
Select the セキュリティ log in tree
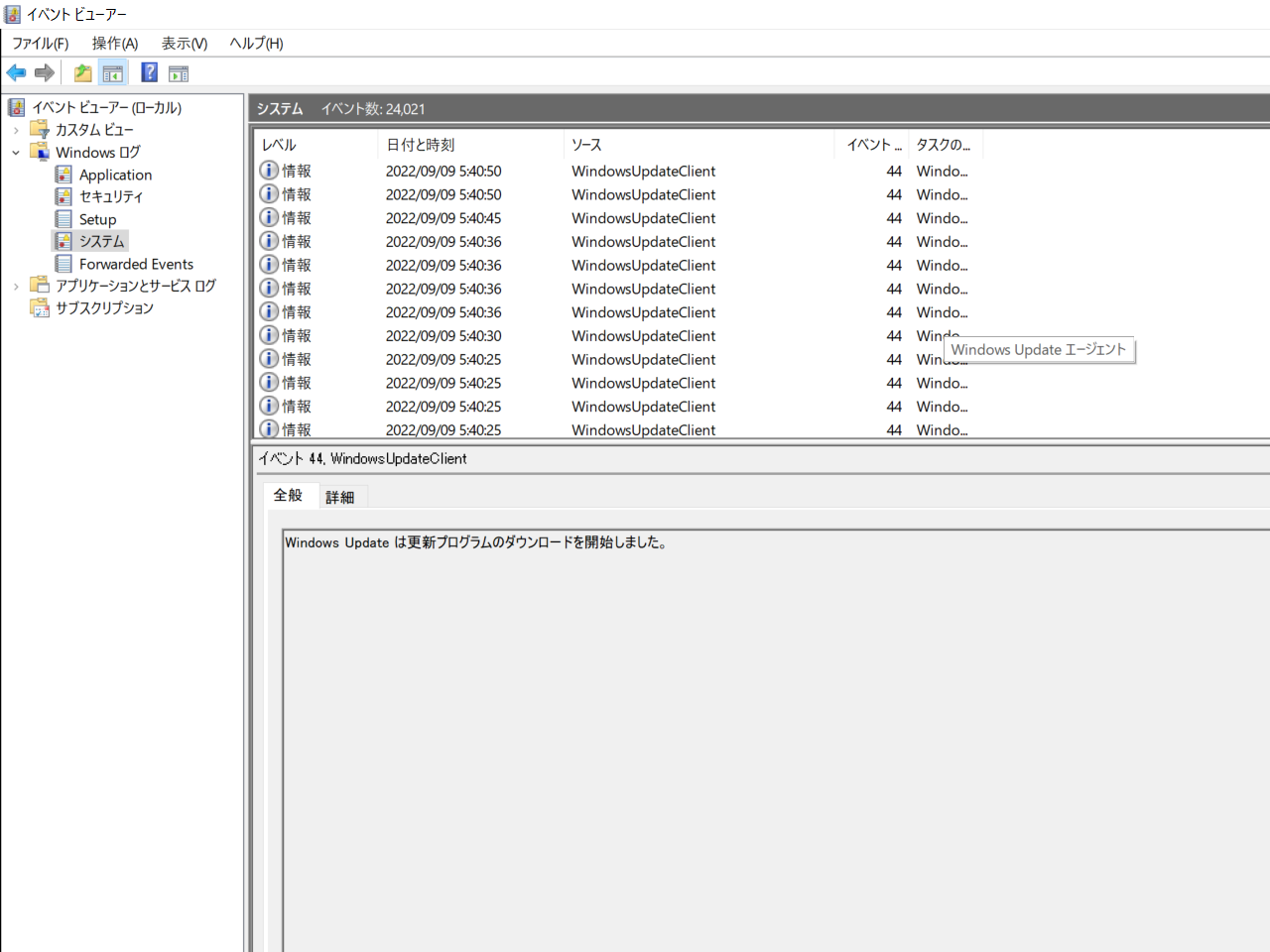click(x=111, y=196)
